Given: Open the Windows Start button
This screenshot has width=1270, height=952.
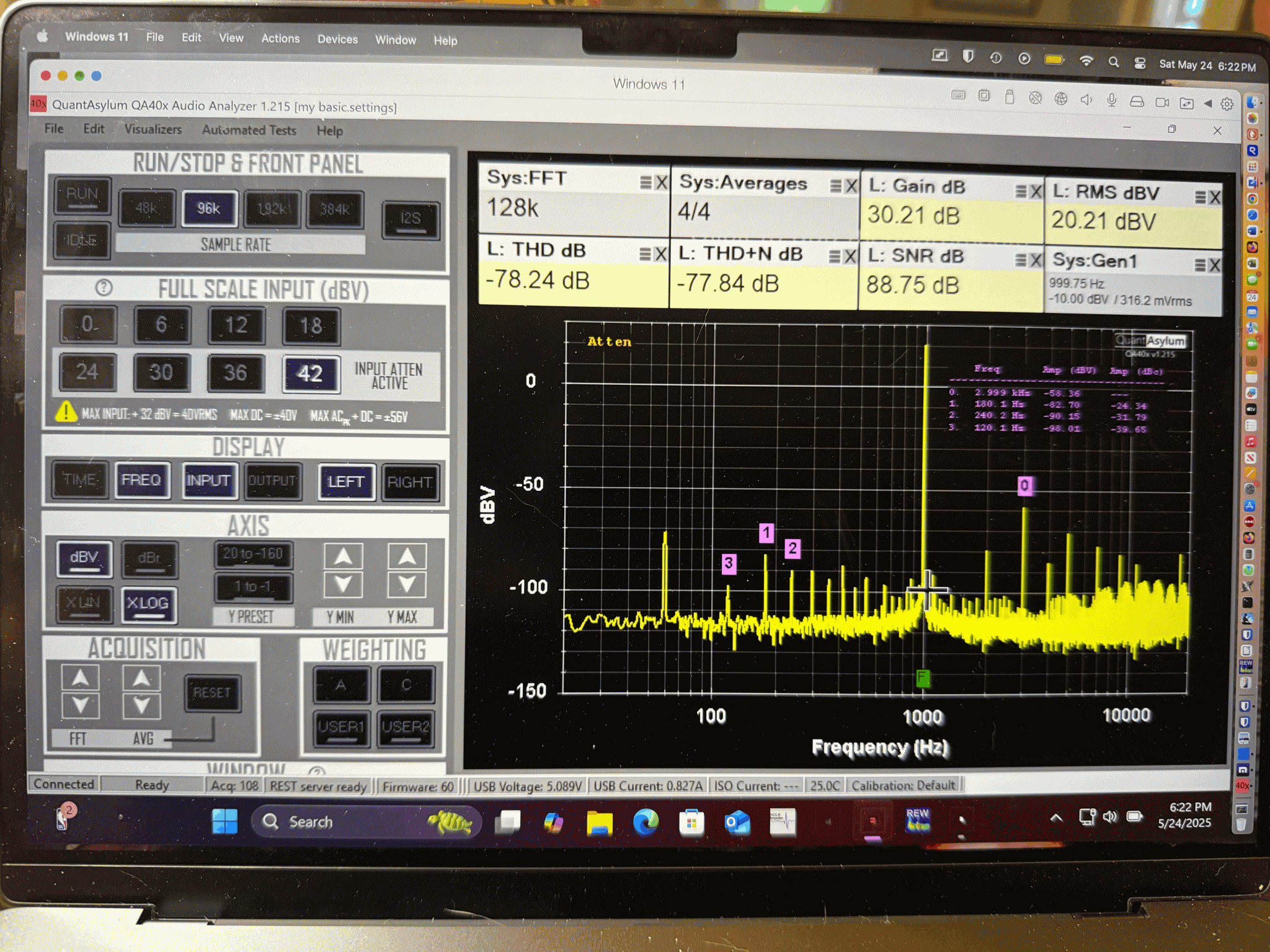Looking at the screenshot, I should pyautogui.click(x=224, y=821).
